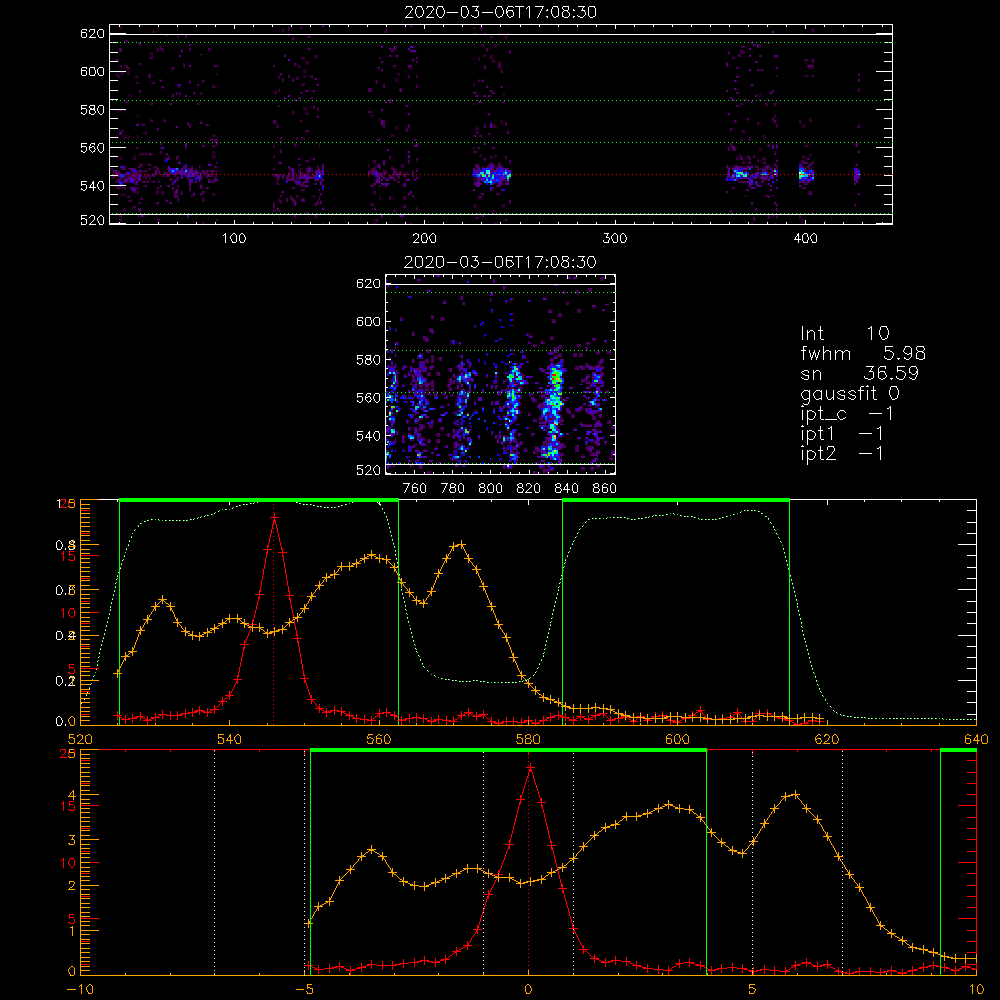Click the bright blob near x=400 in top spectrogram
The image size is (1000, 1000).
coord(805,173)
